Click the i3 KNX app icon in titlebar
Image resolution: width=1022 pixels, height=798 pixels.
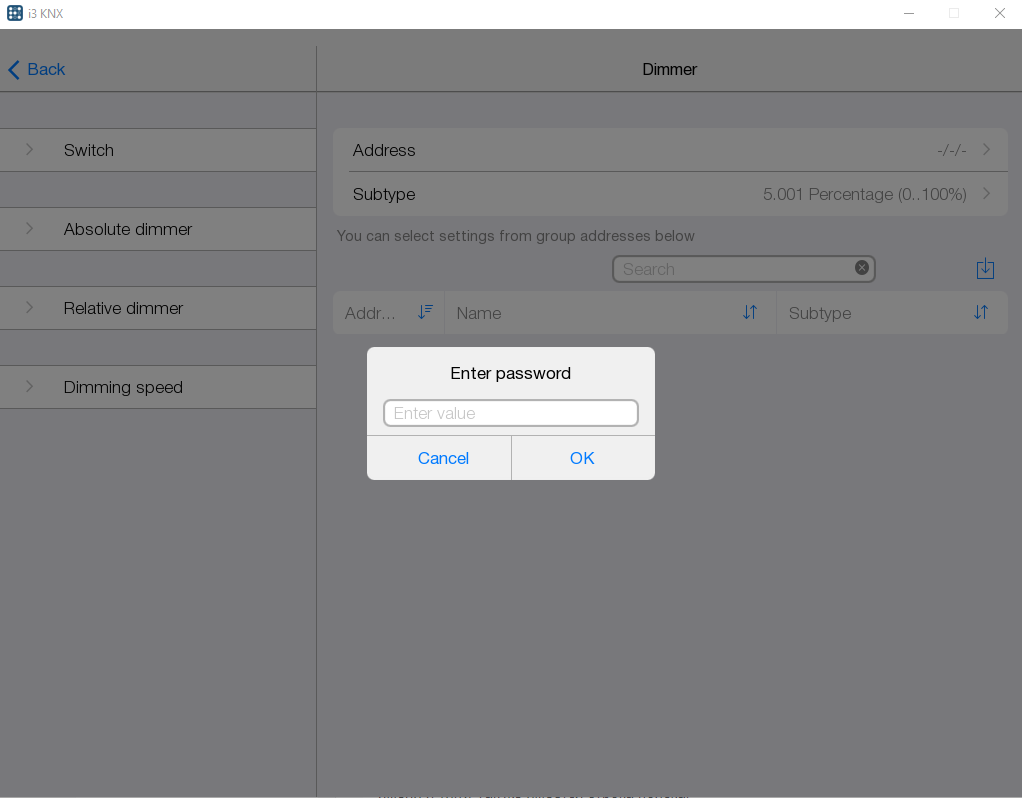point(13,13)
